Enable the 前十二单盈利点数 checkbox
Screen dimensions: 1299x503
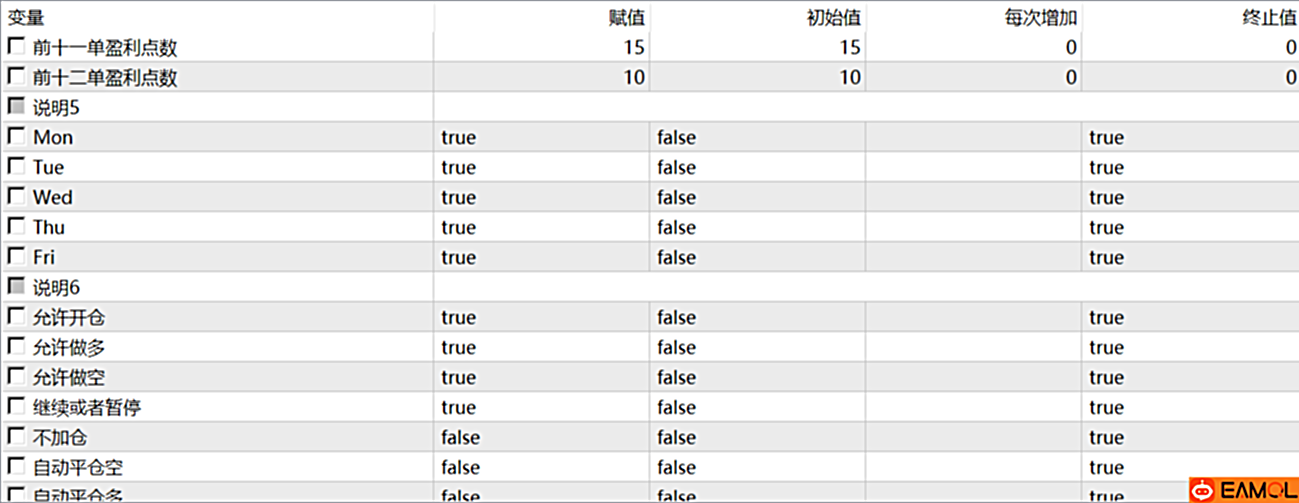pyautogui.click(x=16, y=76)
